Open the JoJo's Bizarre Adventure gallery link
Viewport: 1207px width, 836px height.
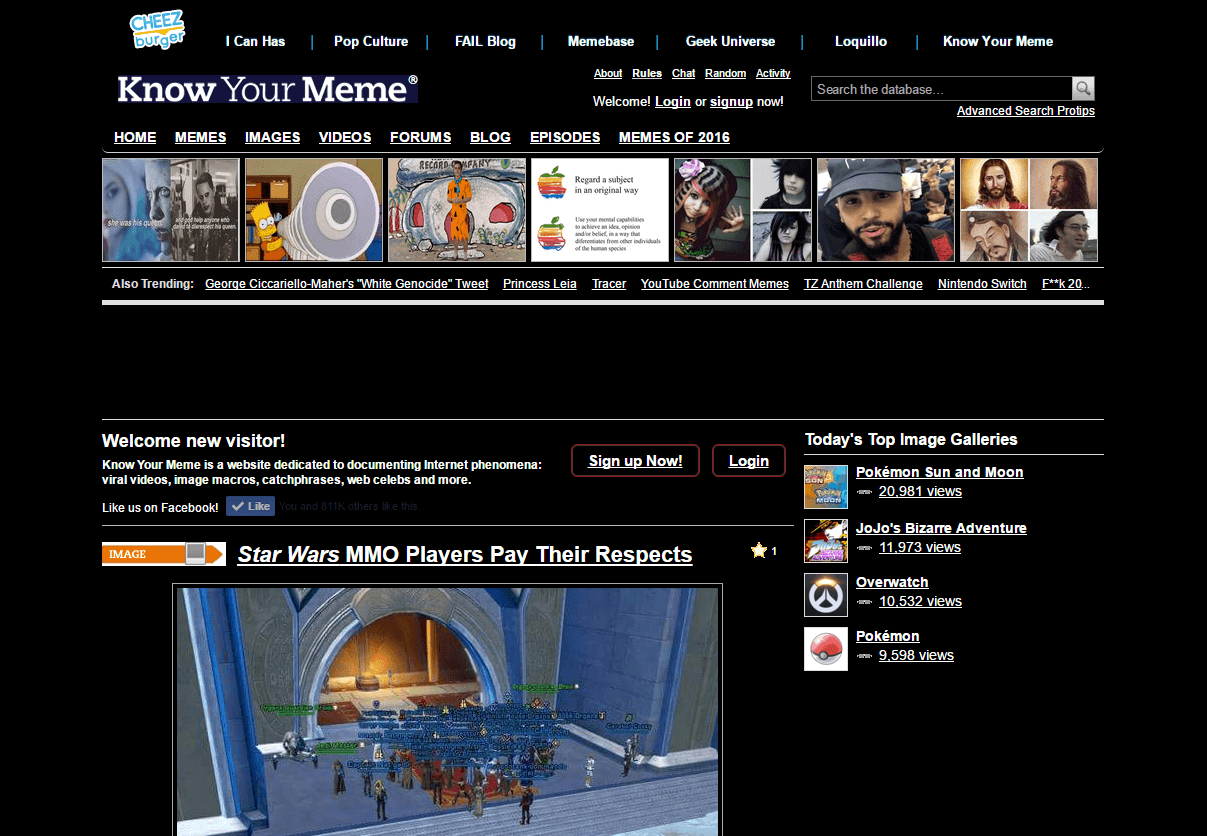[941, 528]
